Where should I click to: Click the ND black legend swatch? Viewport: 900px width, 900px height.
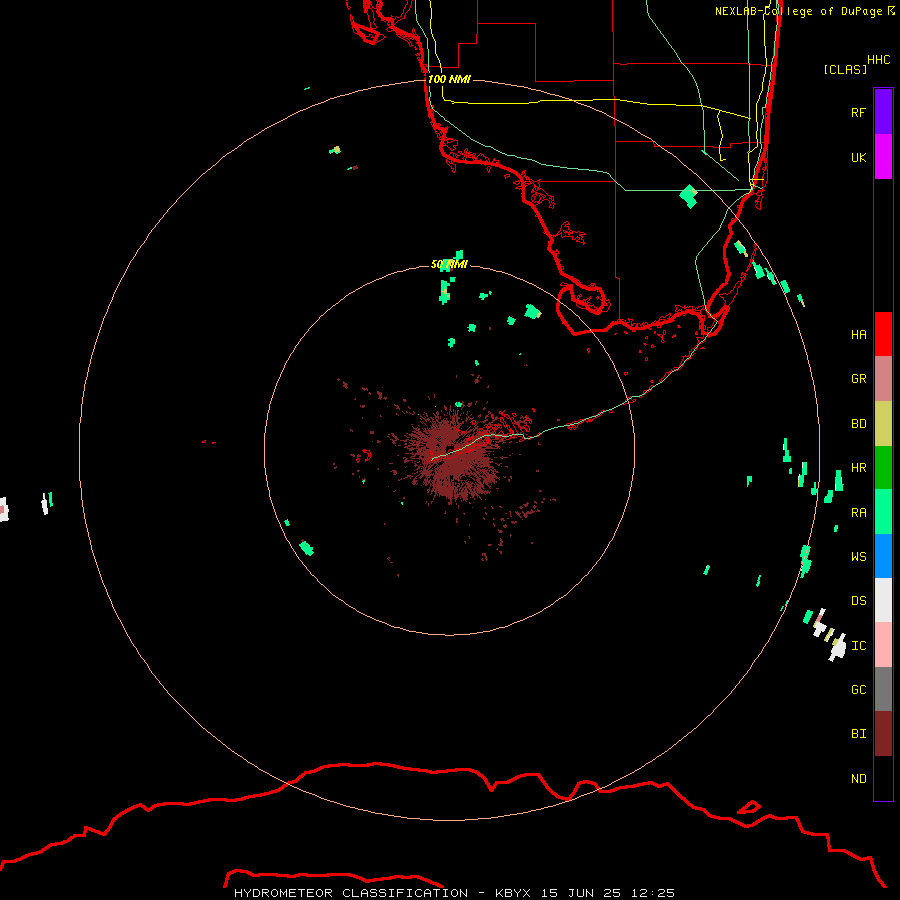point(883,778)
